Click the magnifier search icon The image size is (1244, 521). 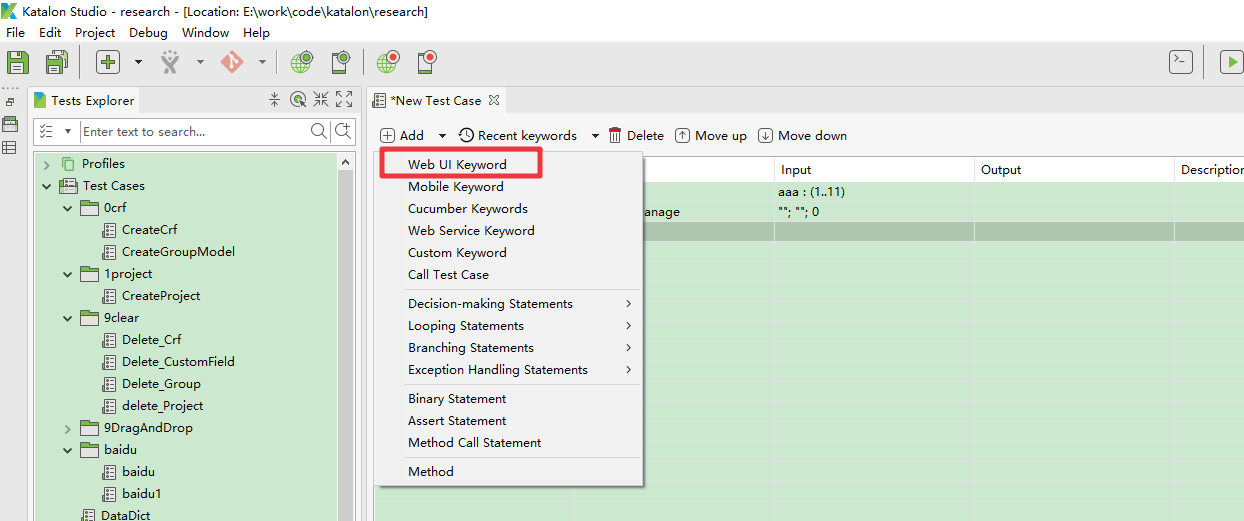319,131
